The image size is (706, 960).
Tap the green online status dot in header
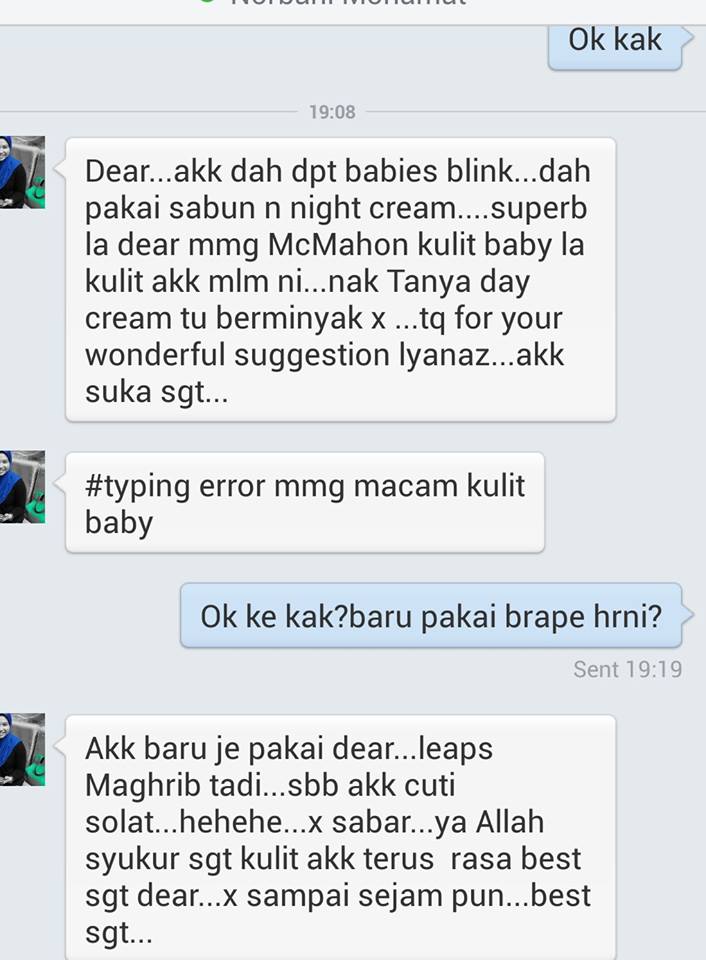(x=208, y=1)
